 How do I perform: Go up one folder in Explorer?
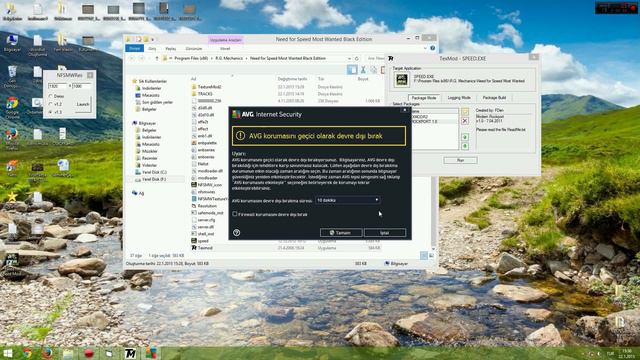[157, 58]
